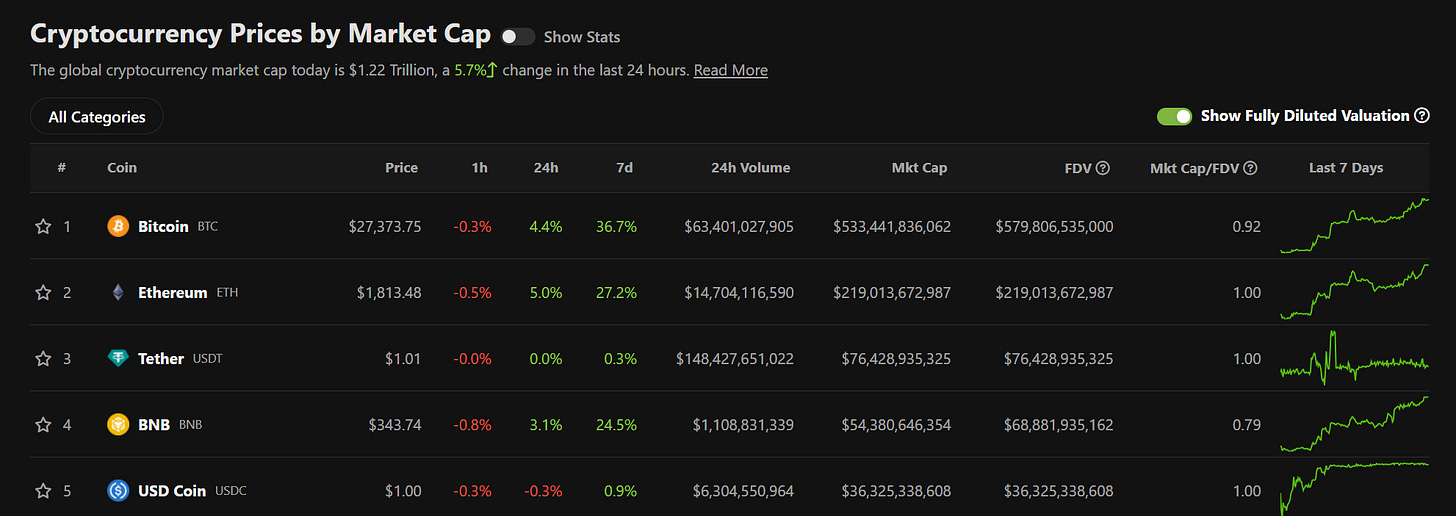Image resolution: width=1456 pixels, height=516 pixels.
Task: Sort by 1h change column
Action: point(480,168)
